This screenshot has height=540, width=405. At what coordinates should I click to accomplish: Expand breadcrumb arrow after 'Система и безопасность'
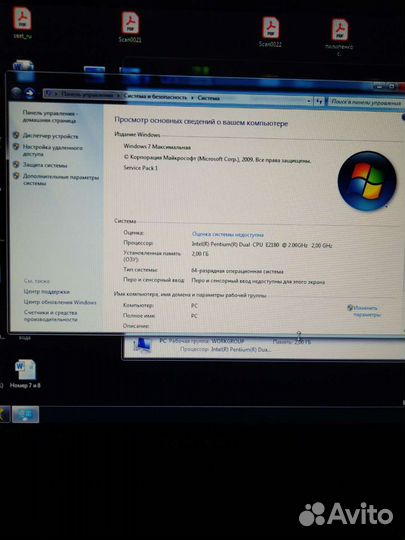coord(192,98)
